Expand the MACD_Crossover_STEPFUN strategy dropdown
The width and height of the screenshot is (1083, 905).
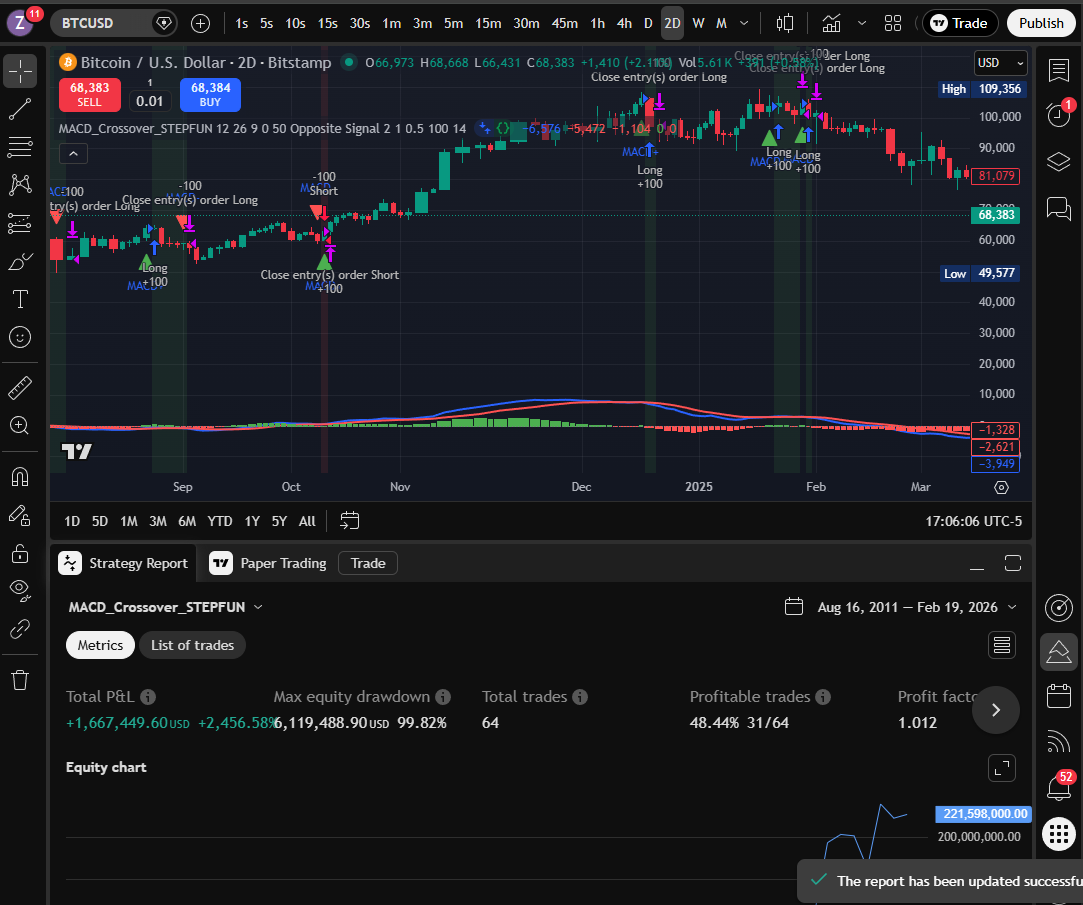coord(258,607)
